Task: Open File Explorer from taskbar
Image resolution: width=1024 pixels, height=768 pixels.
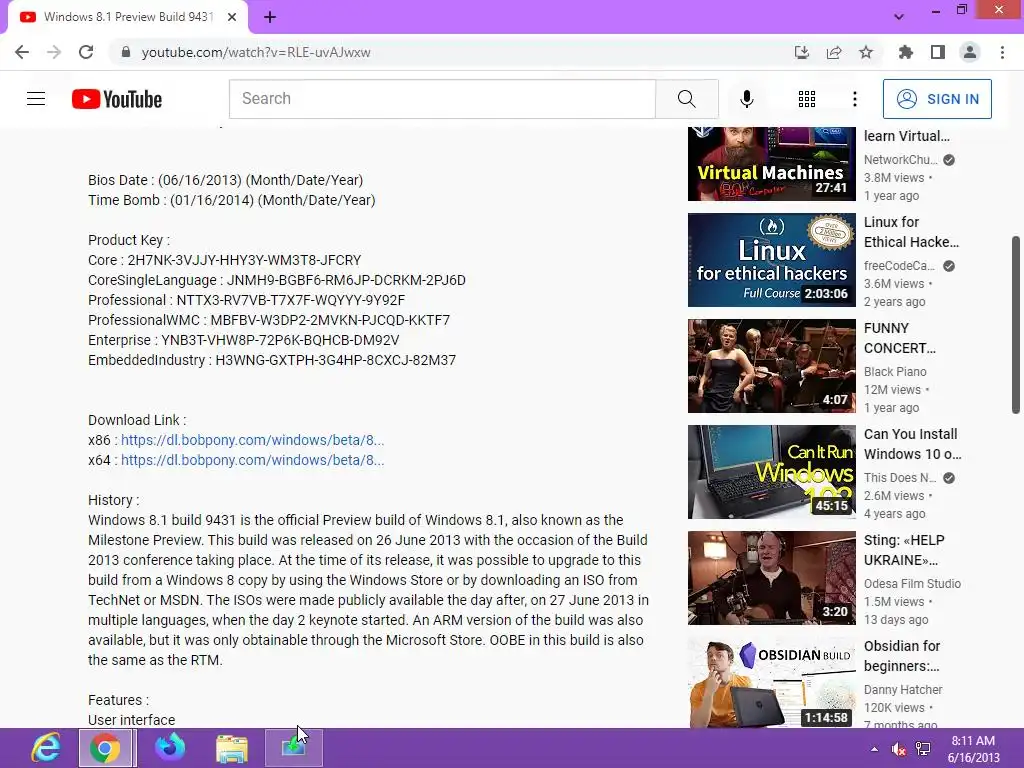Action: tap(232, 748)
